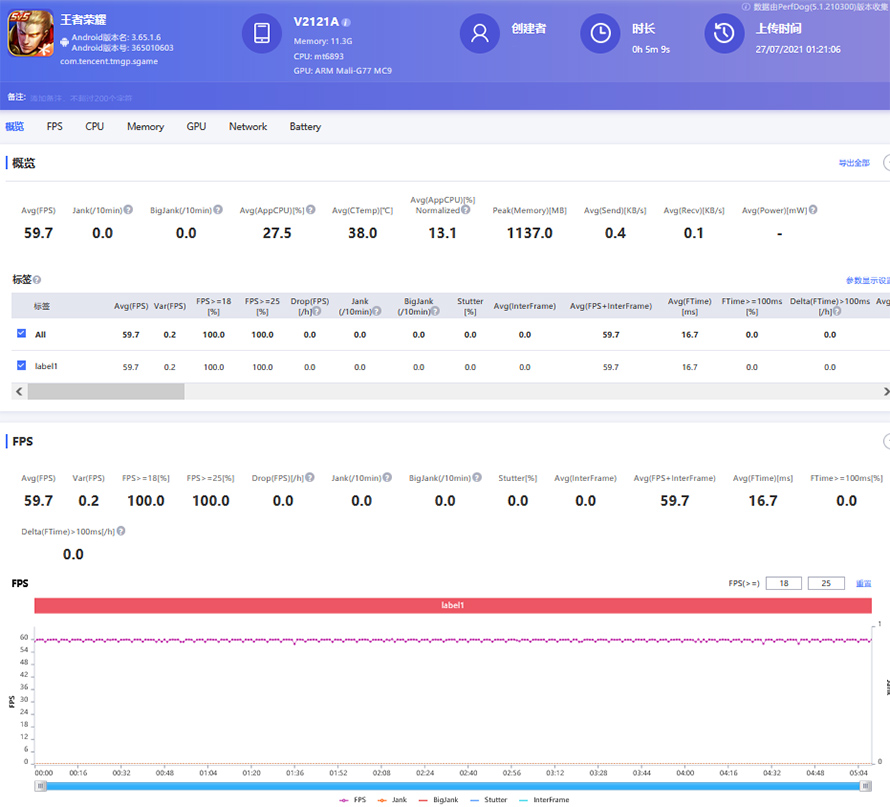The height and width of the screenshot is (807, 890).
Task: Click the Jank help icon in table header
Action: tap(376, 312)
